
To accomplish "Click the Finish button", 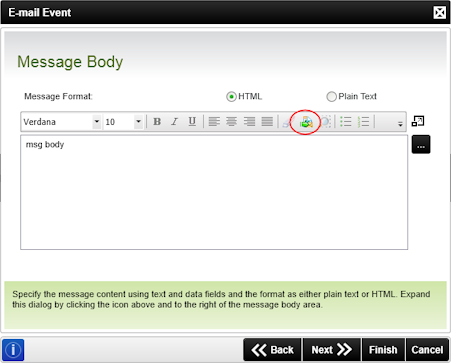I will (383, 350).
